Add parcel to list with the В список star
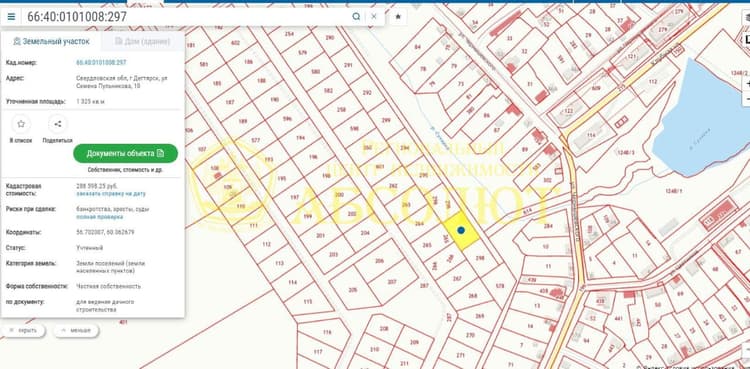The image size is (750, 369). point(21,124)
